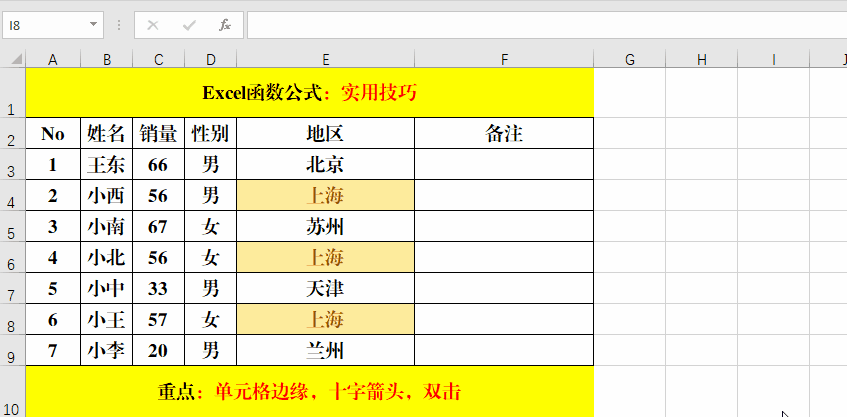
Task: Select the cell with name '王东'
Action: [107, 164]
